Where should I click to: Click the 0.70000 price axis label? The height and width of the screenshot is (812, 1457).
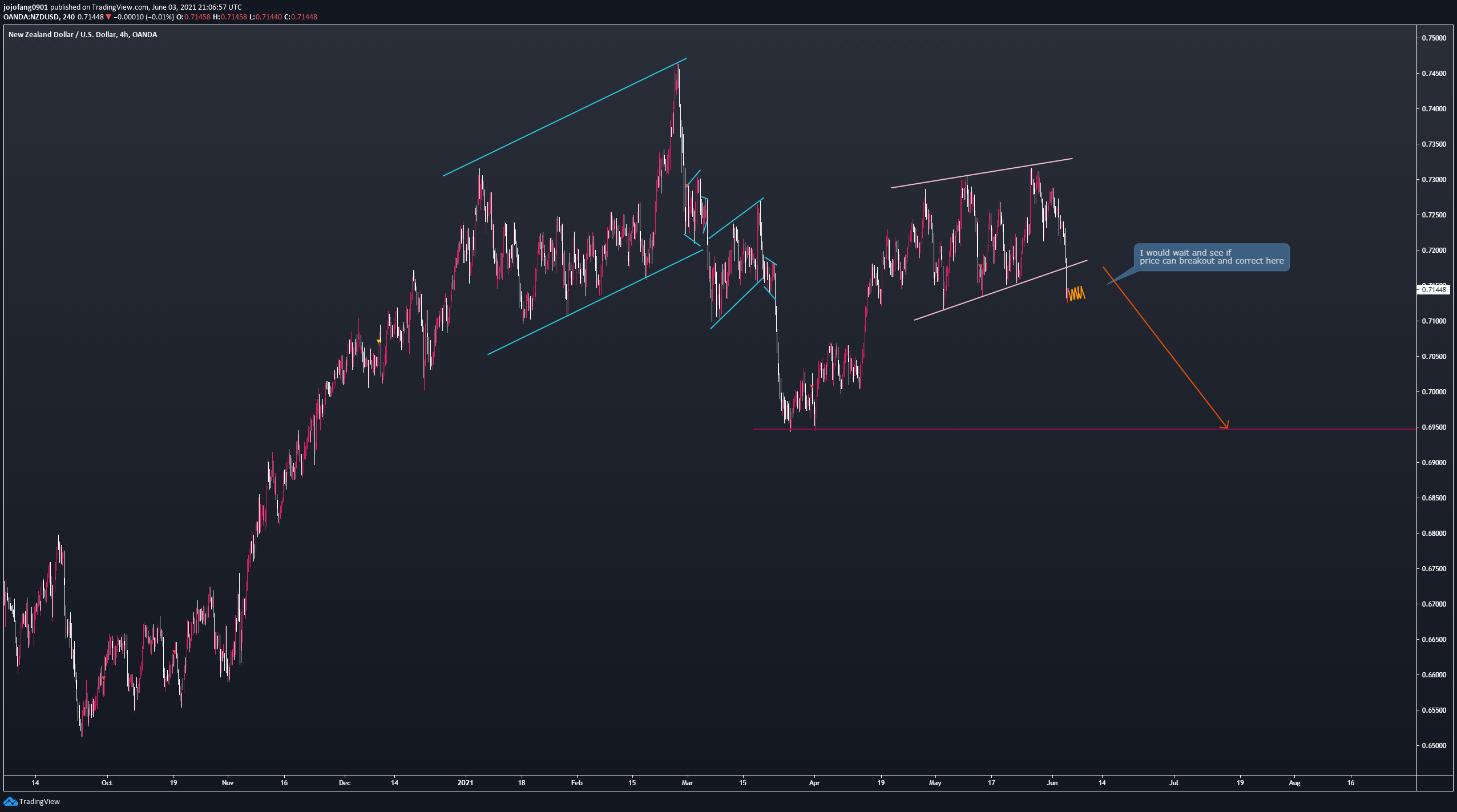(x=1434, y=392)
